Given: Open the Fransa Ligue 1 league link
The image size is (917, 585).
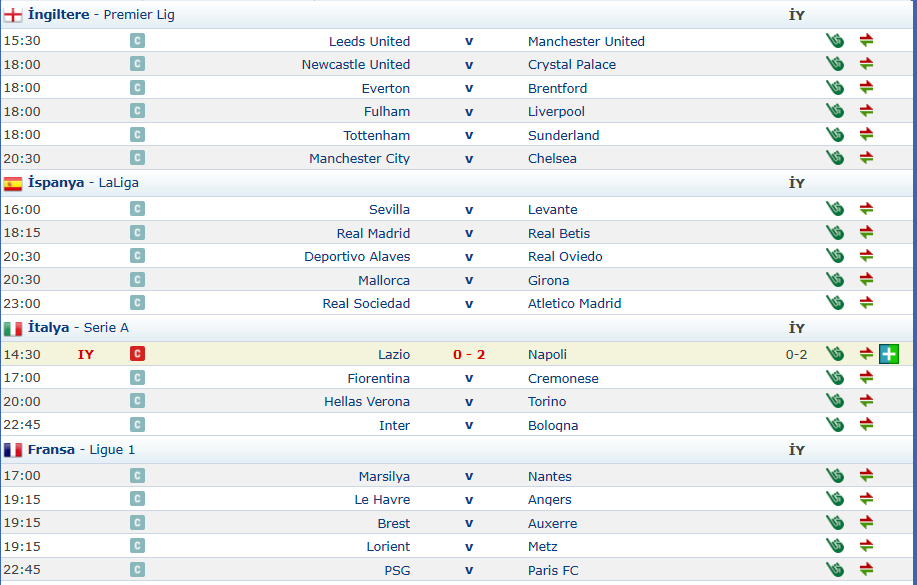Looking at the screenshot, I should coord(81,449).
